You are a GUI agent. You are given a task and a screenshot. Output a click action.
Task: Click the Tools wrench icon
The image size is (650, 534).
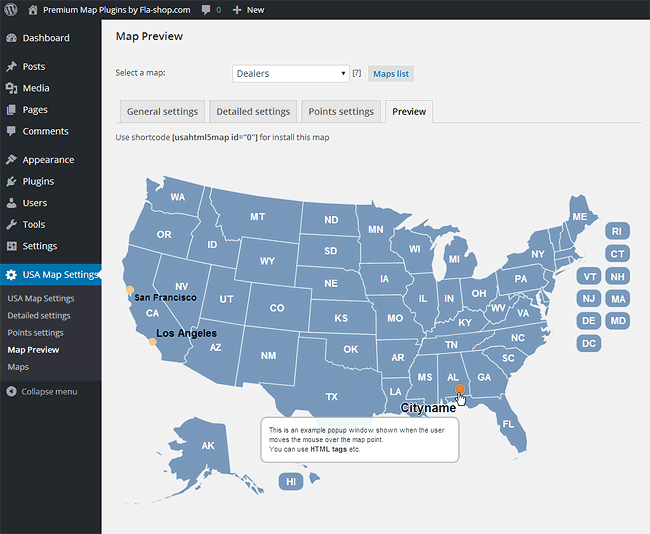tap(12, 224)
